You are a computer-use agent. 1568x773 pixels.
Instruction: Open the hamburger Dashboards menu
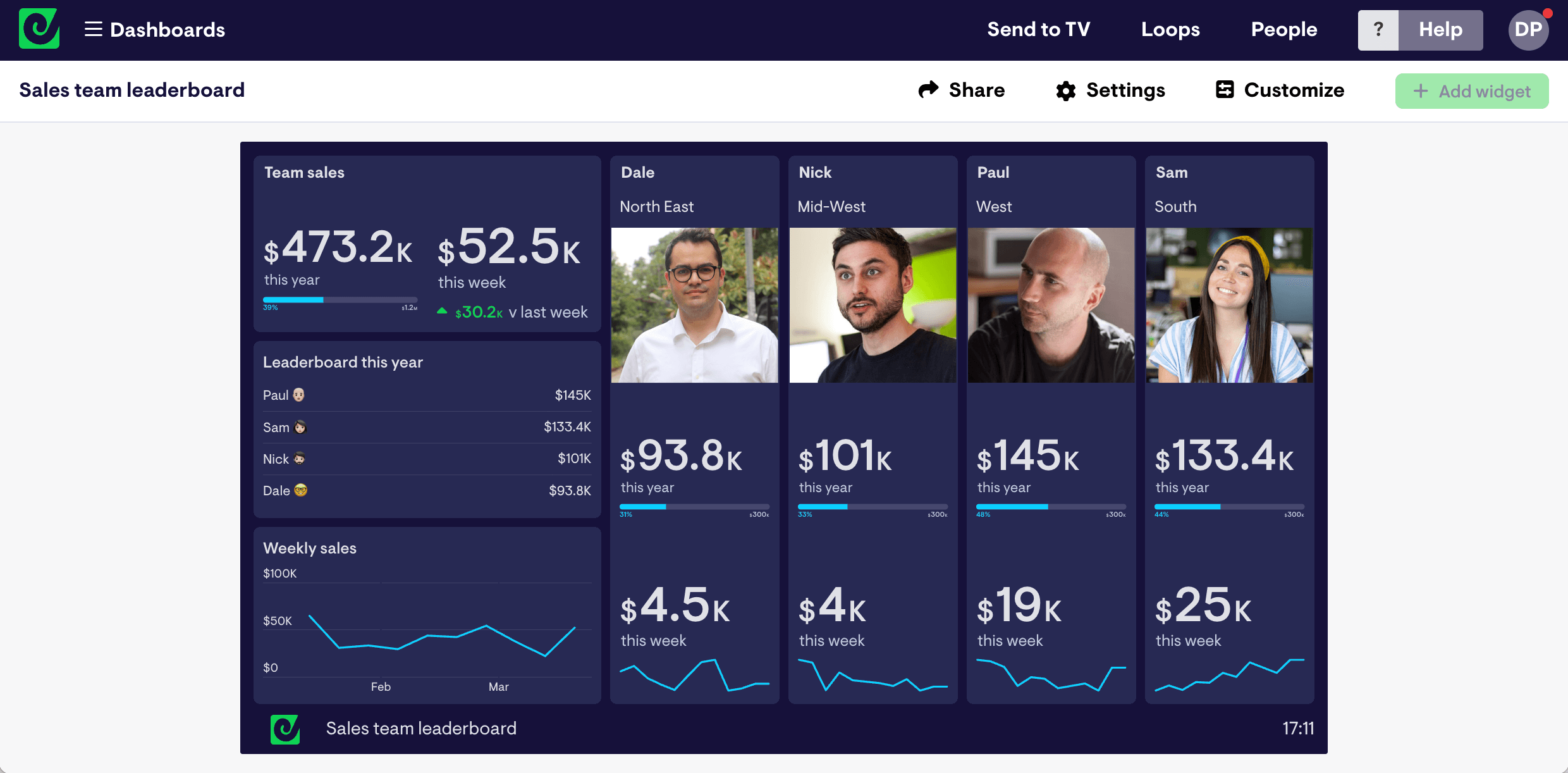pyautogui.click(x=92, y=29)
